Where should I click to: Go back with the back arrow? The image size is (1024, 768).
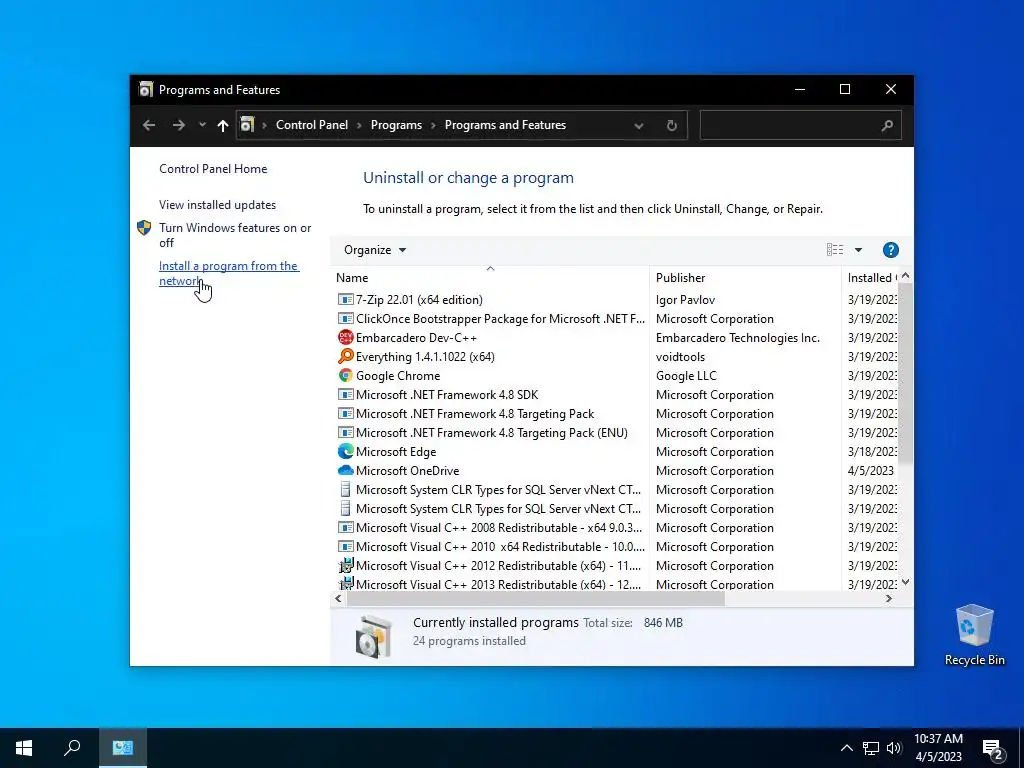[x=149, y=125]
